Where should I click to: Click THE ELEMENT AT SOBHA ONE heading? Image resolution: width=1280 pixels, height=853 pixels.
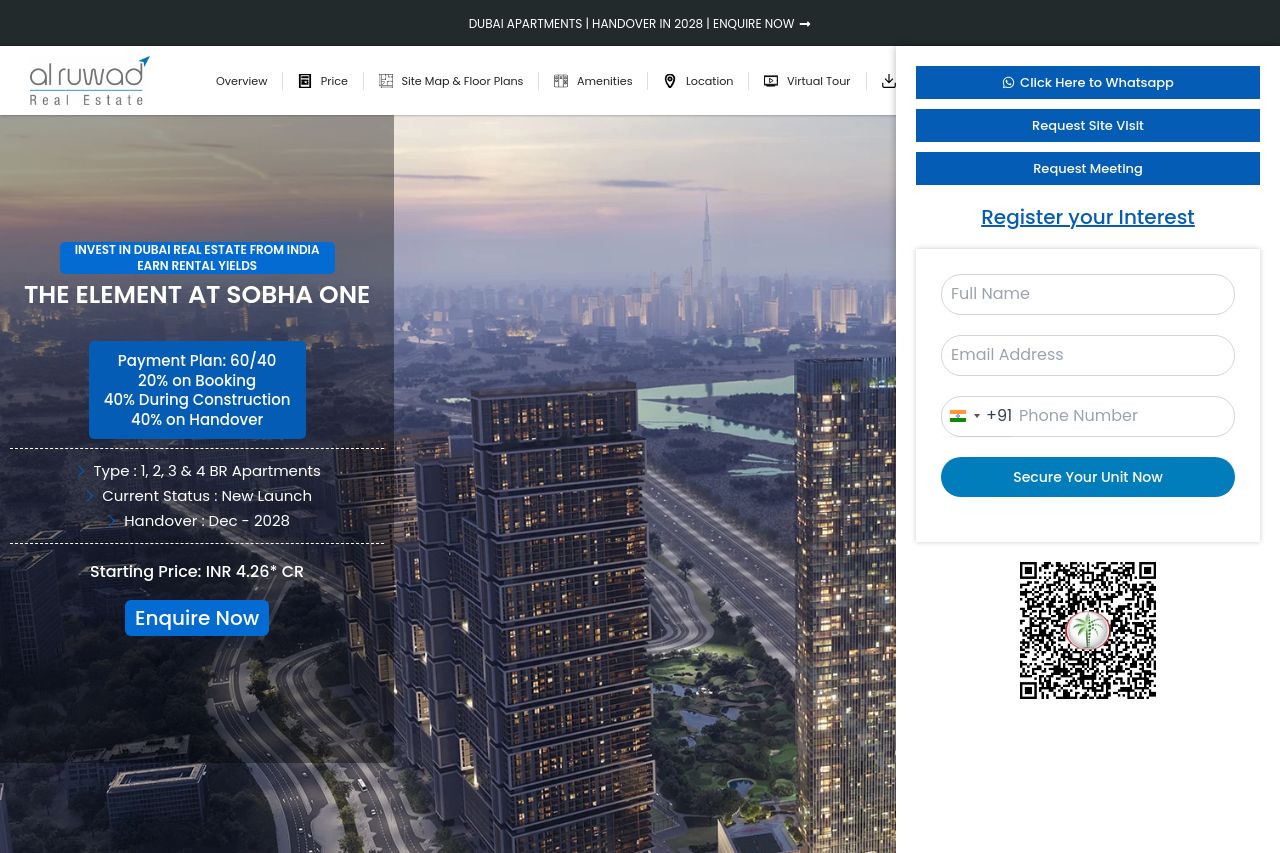point(197,295)
